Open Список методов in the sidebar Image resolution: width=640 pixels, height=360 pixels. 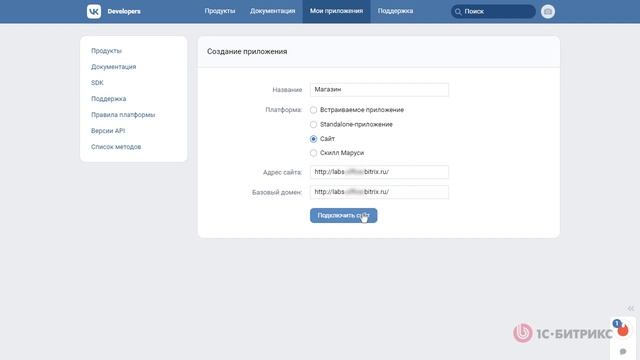pyautogui.click(x=116, y=147)
